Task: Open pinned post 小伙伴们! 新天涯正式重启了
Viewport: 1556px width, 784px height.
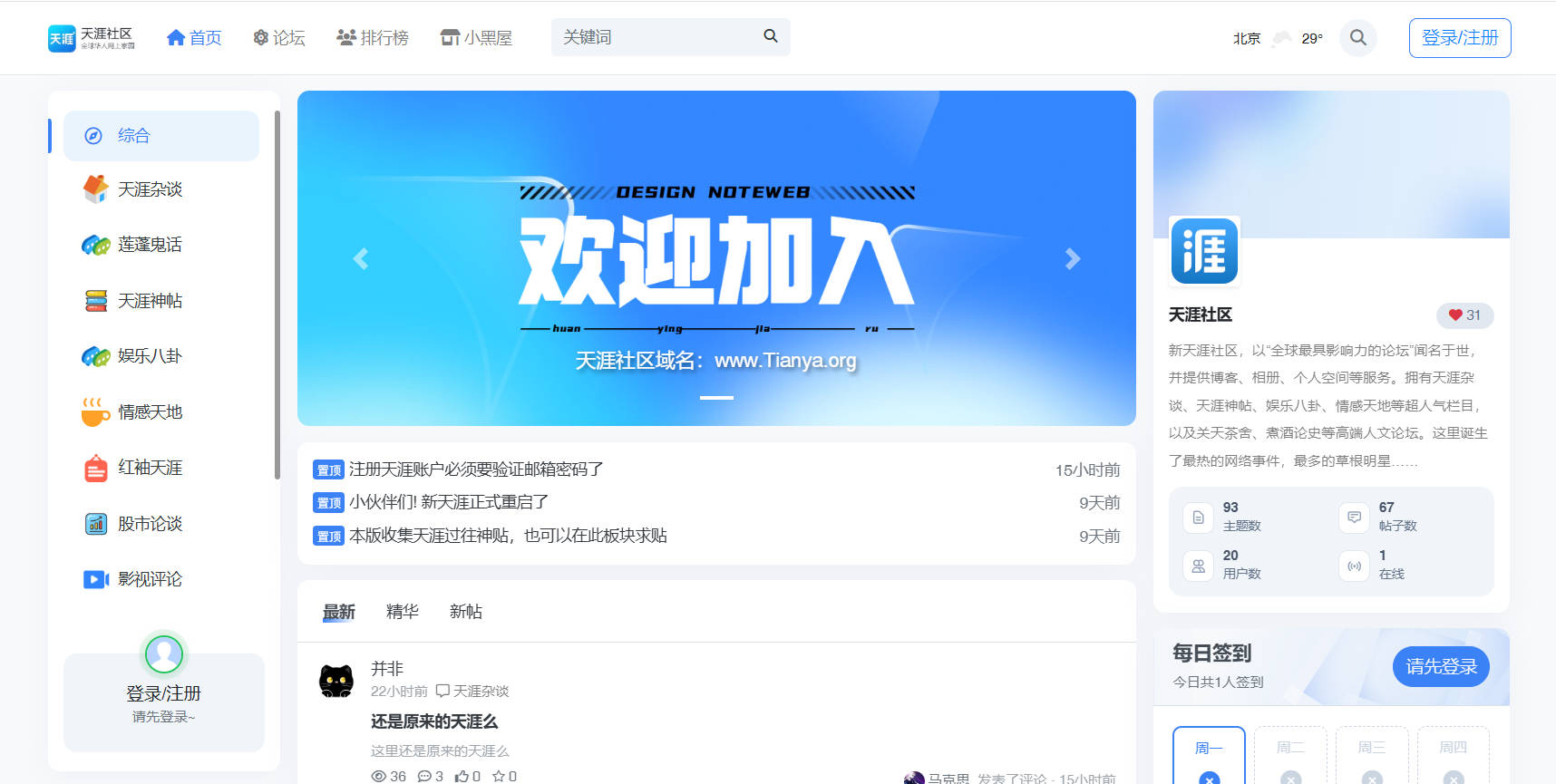Action: click(x=449, y=502)
